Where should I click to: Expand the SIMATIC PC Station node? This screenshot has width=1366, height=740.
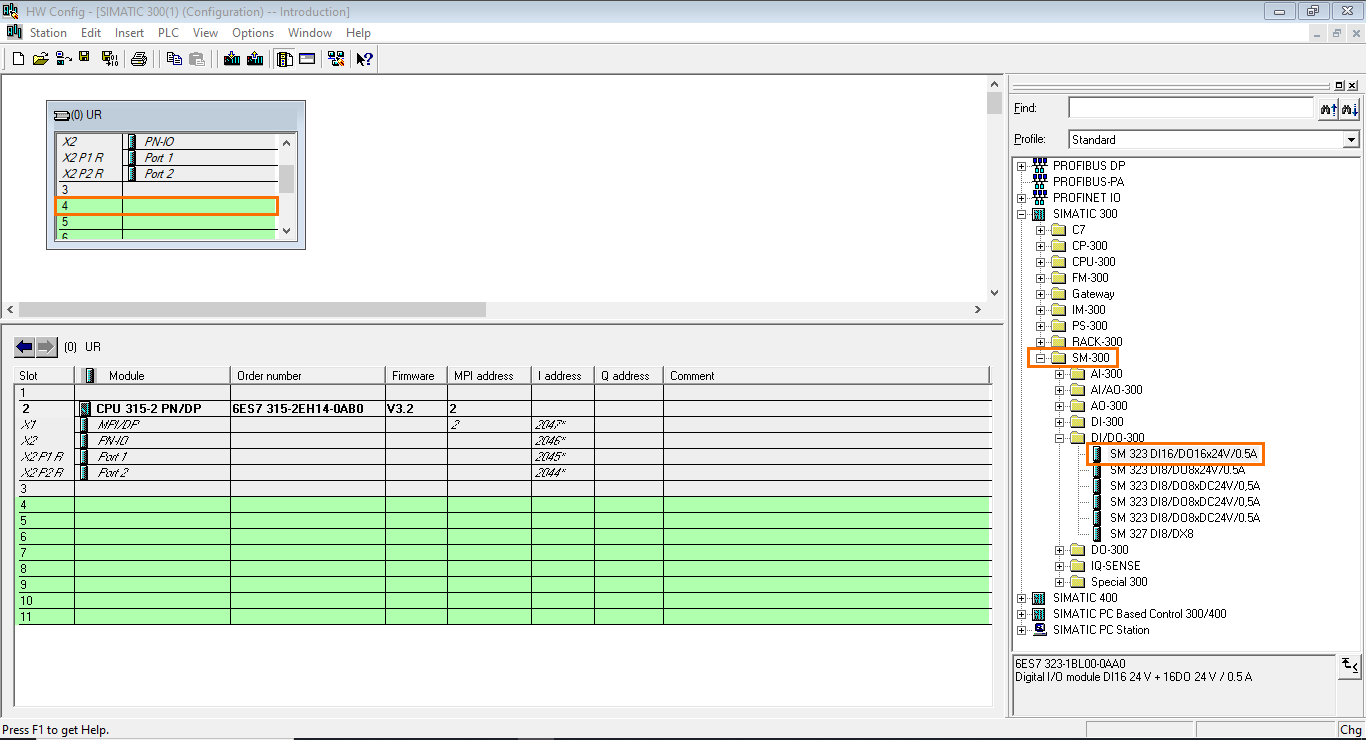pyautogui.click(x=1021, y=630)
